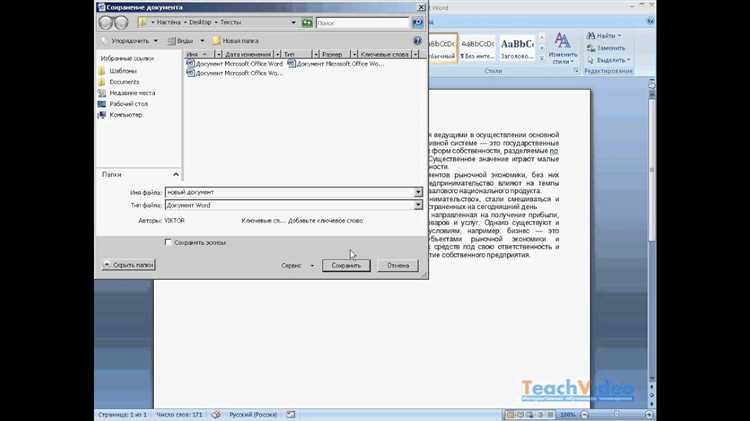Click word count Число слов: 171 in status bar
Viewport: 750px width, 421px height.
(x=179, y=414)
